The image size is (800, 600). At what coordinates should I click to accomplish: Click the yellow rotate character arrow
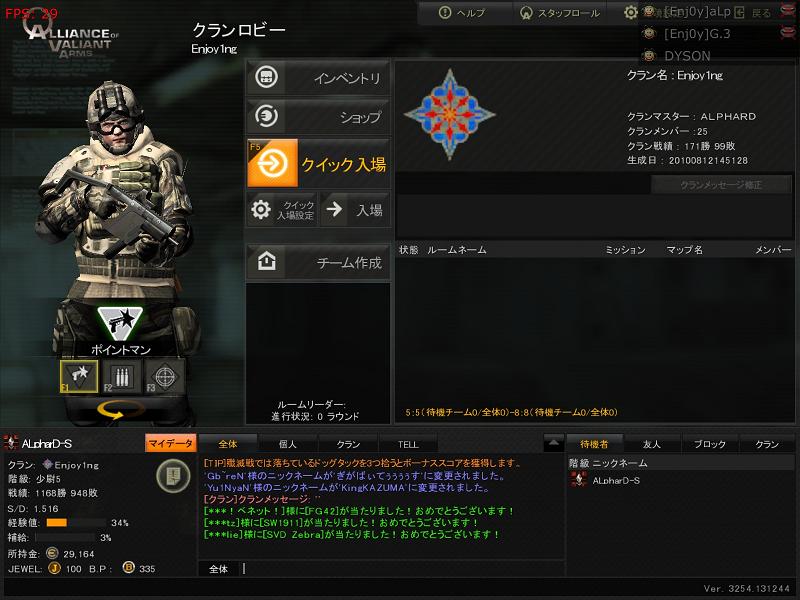pyautogui.click(x=119, y=410)
